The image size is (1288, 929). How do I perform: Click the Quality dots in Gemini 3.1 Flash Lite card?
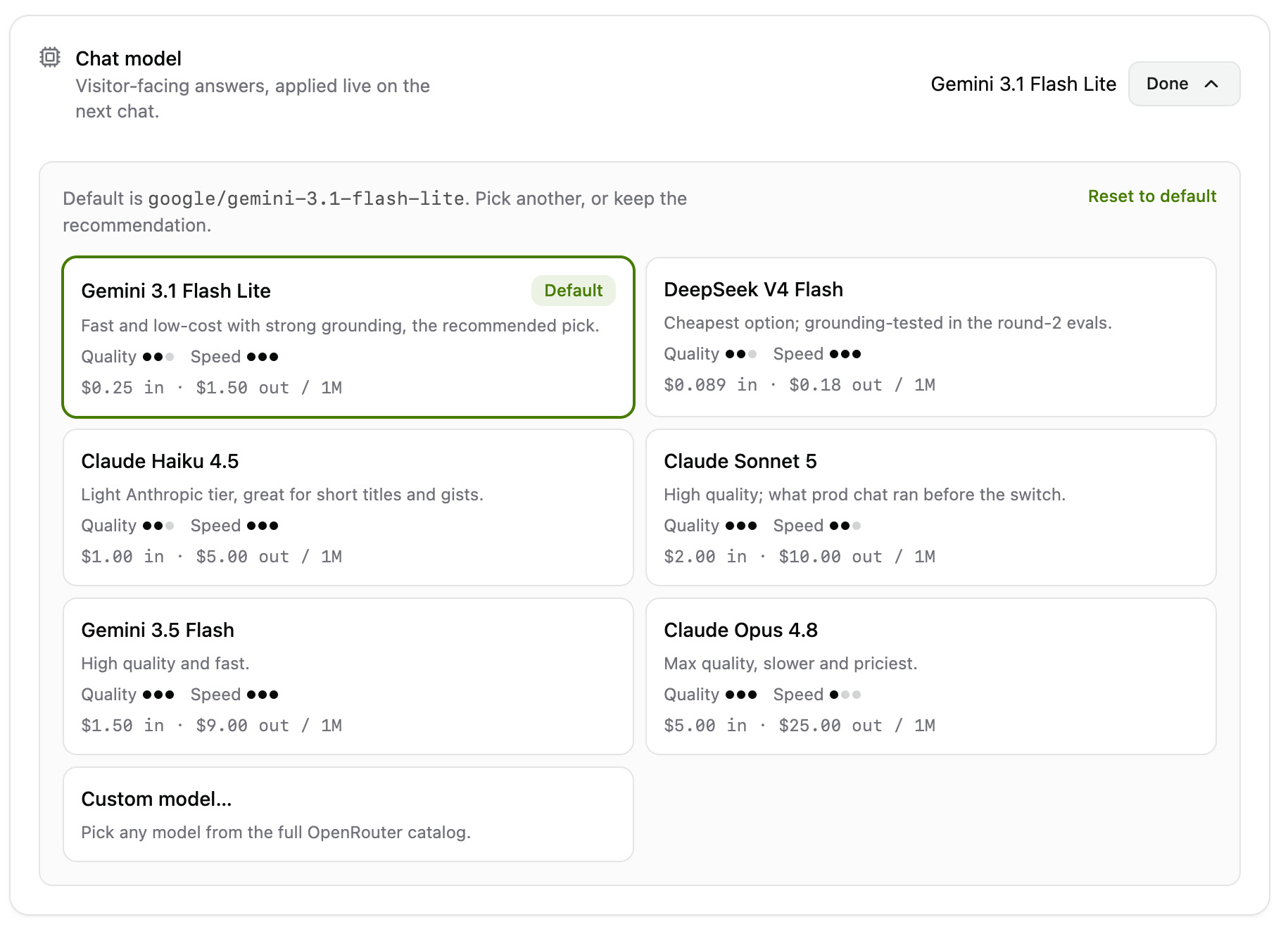(158, 357)
